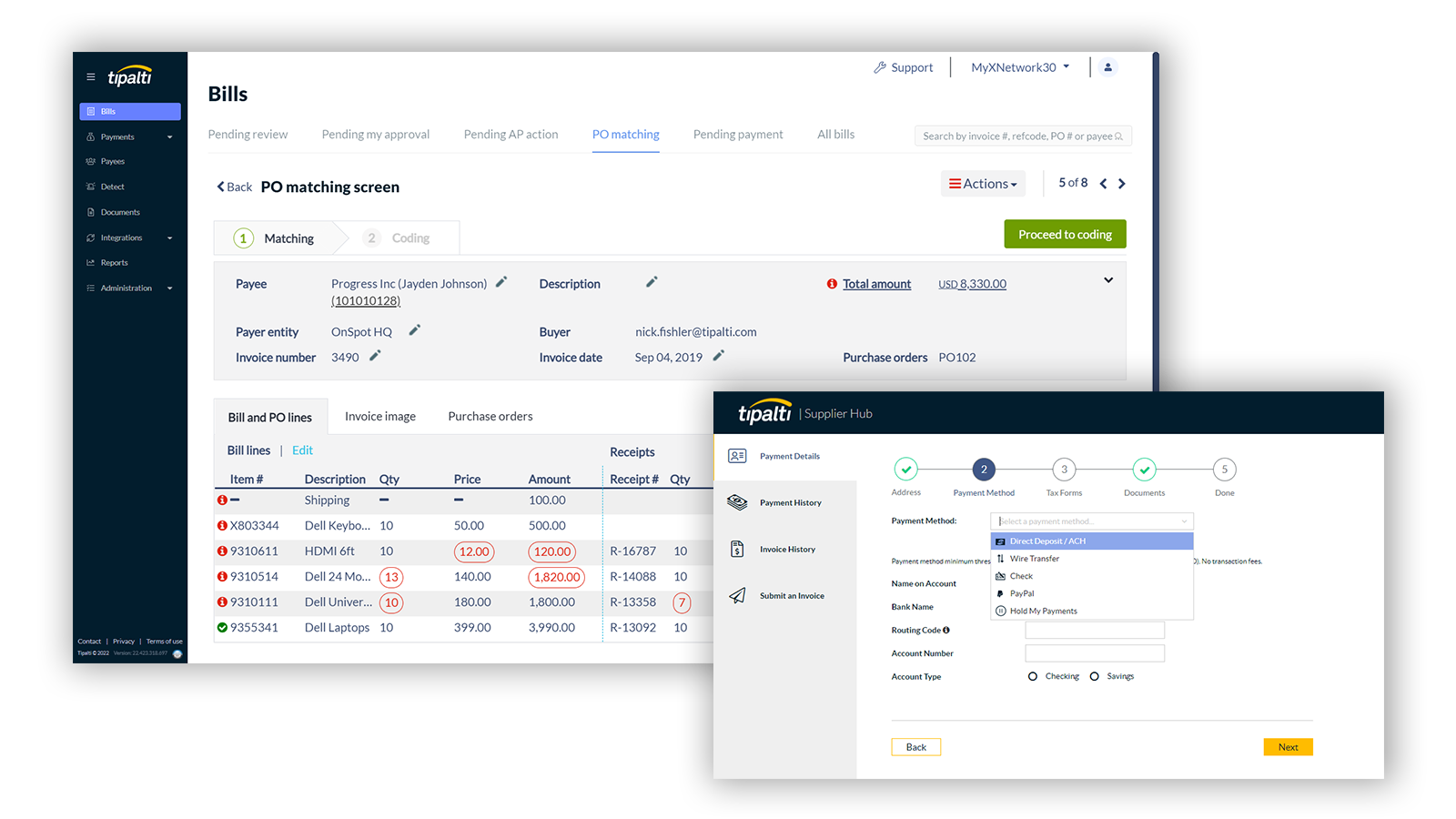Click the Edit link beside Bill lines
1456x819 pixels.
pos(302,450)
